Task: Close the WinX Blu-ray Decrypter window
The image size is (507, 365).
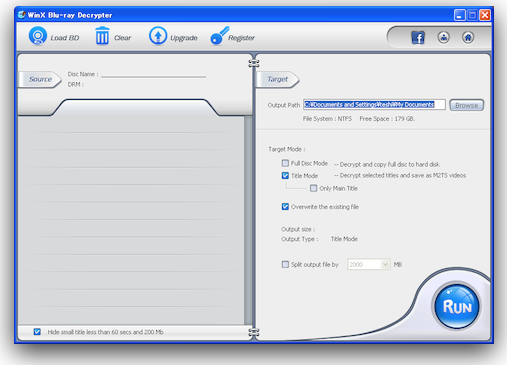Action: tap(485, 15)
